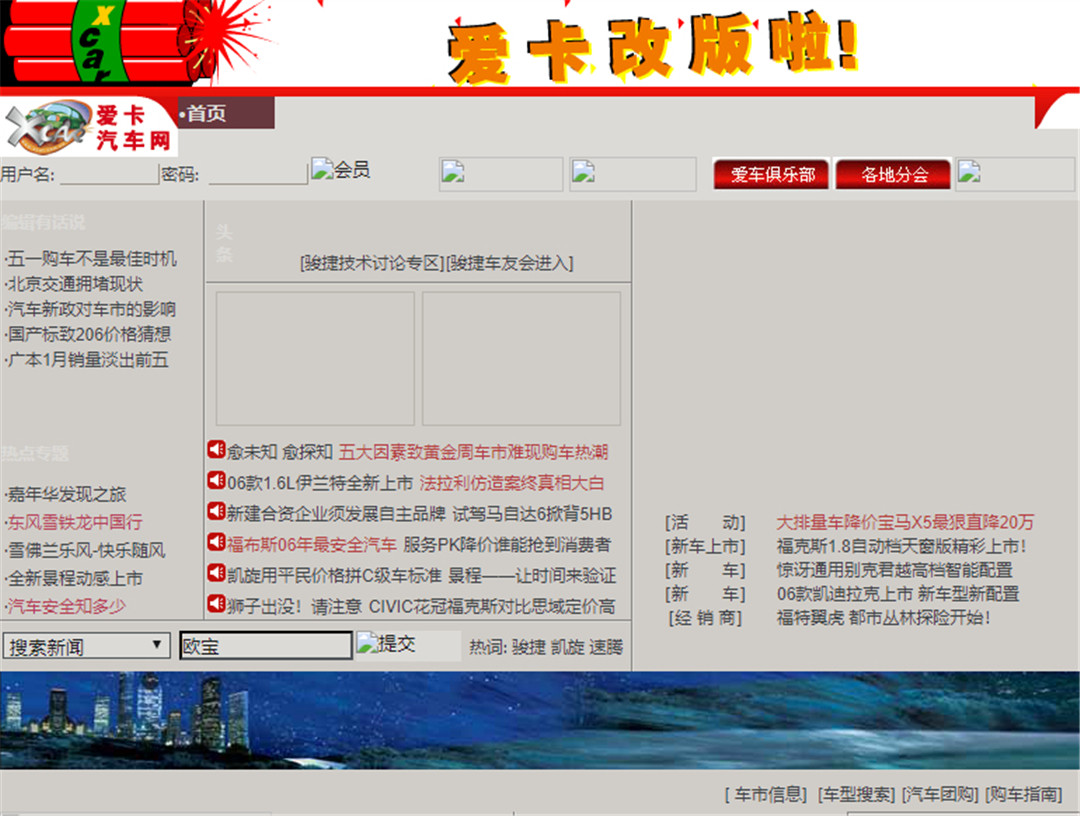The width and height of the screenshot is (1080, 816).
Task: Focus the 密码 input field
Action: tap(257, 175)
